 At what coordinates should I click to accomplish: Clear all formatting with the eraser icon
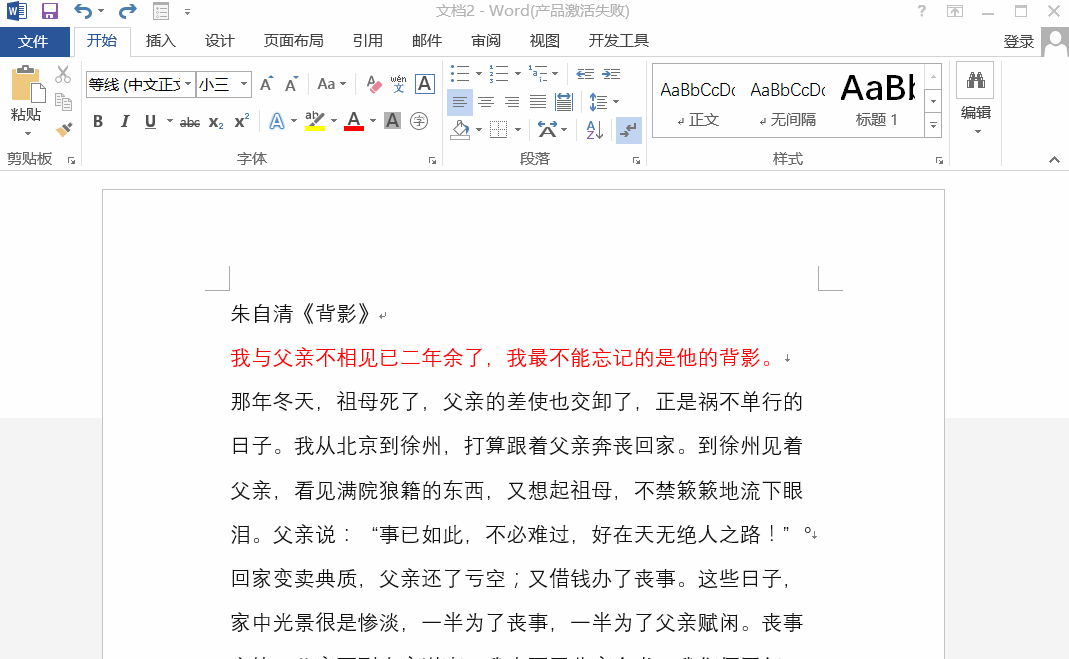(374, 84)
